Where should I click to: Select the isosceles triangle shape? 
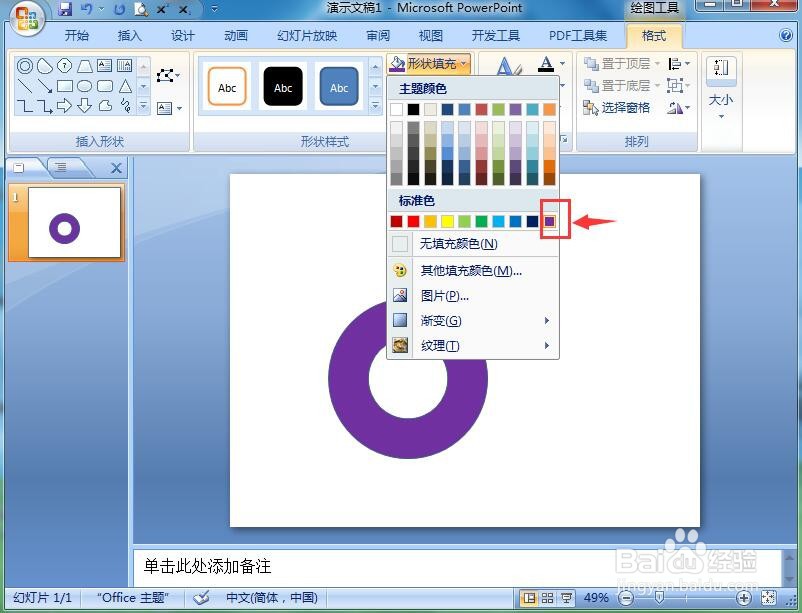(x=125, y=86)
